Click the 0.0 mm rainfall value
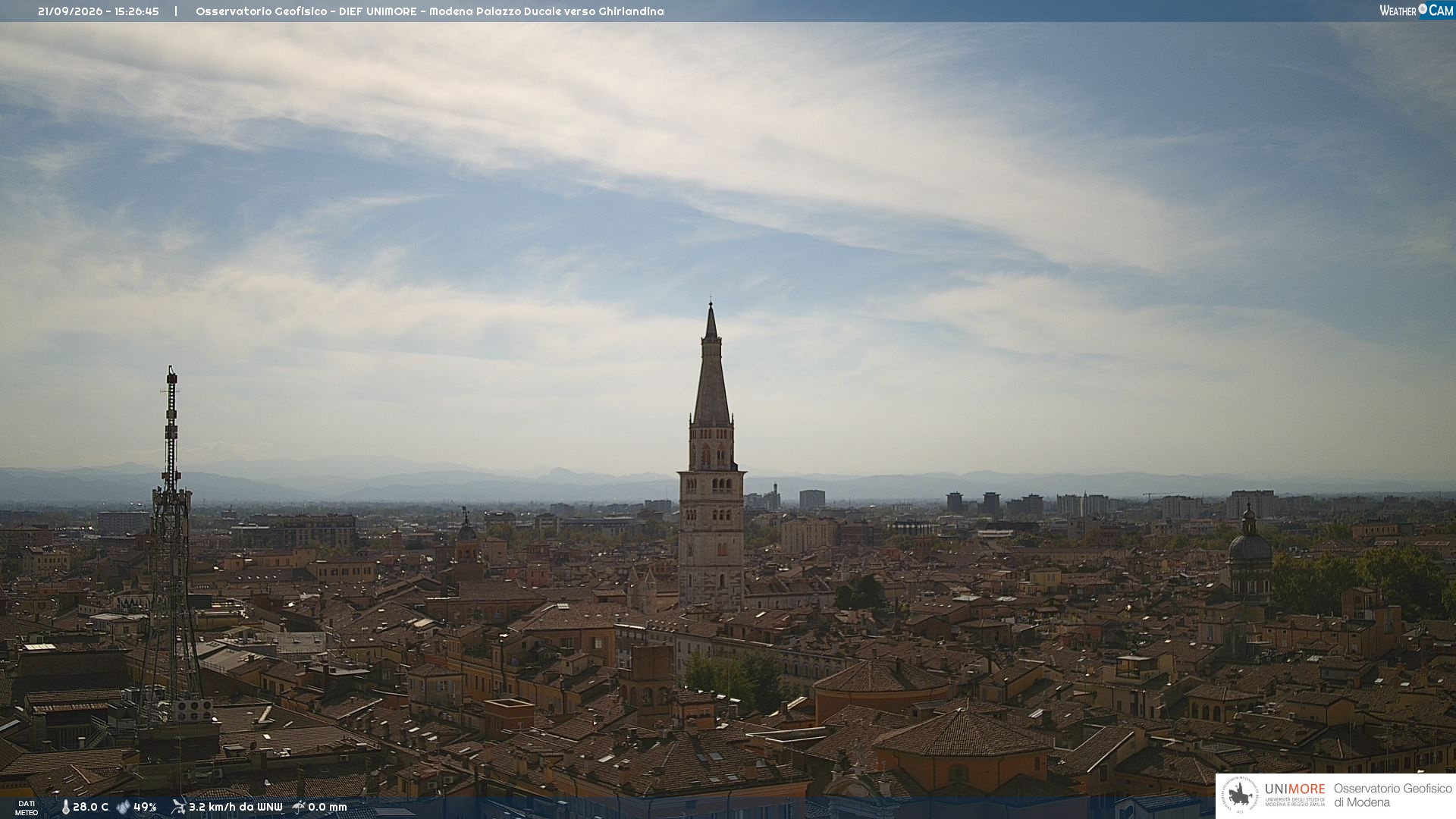This screenshot has width=1456, height=819. coord(328,807)
